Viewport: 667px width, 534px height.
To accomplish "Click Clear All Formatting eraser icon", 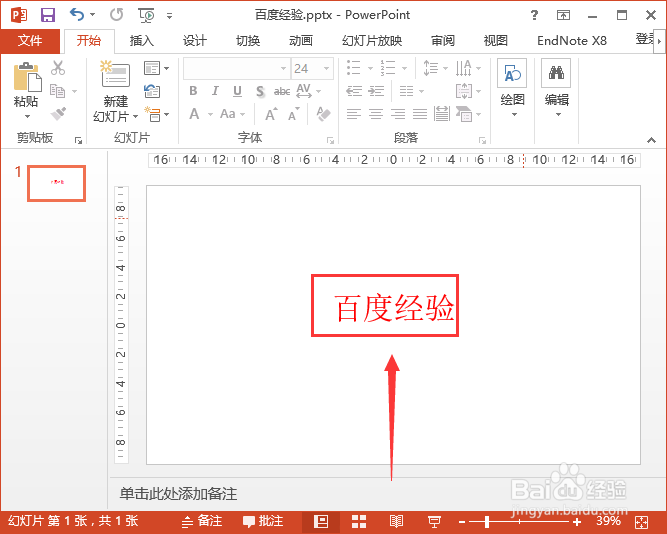I will 323,114.
